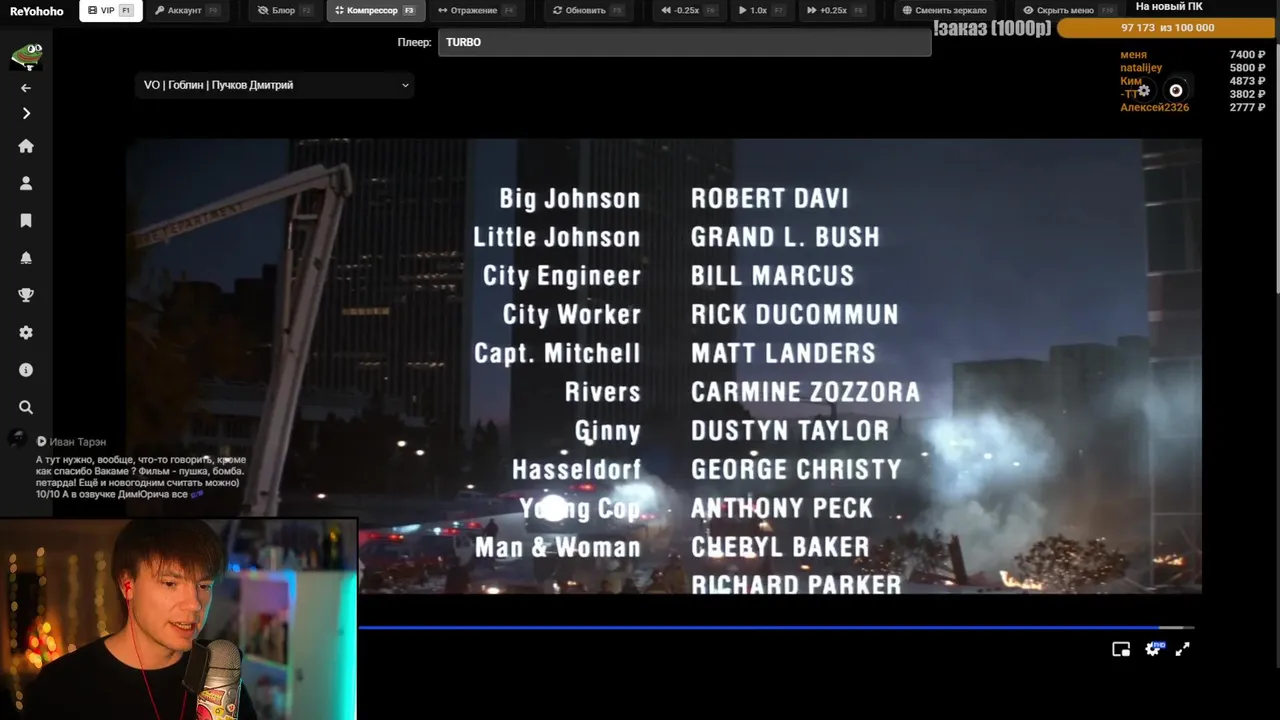Click the circular record icon near donors list
The height and width of the screenshot is (720, 1280).
[1176, 90]
